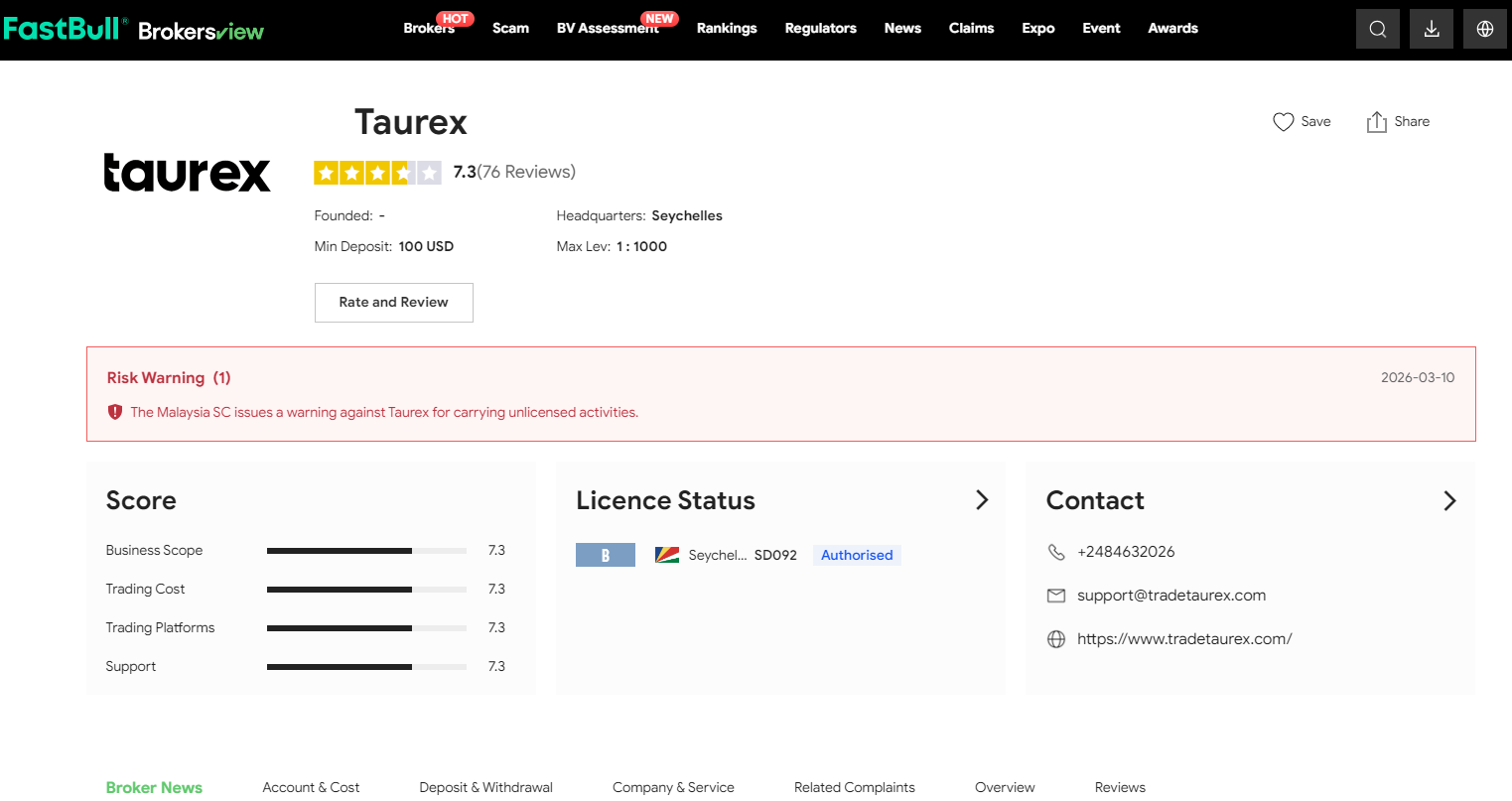Click the heart Save icon
This screenshot has height=801, width=1512.
pyautogui.click(x=1283, y=122)
